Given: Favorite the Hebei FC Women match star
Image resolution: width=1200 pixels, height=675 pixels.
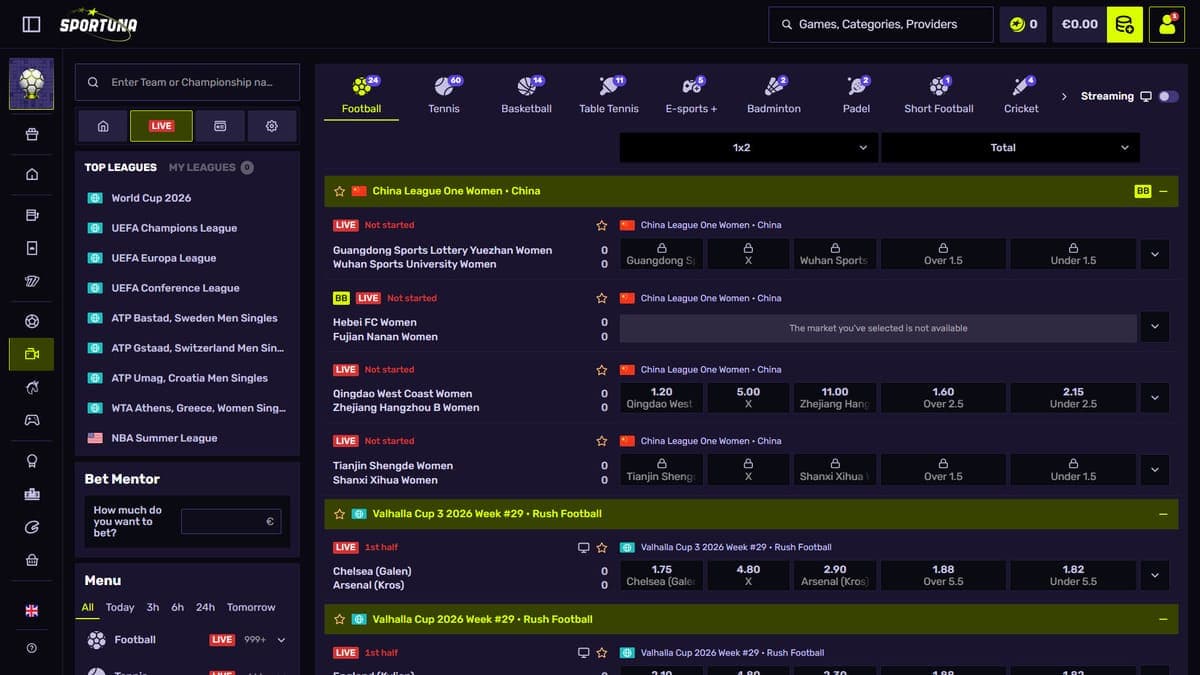Looking at the screenshot, I should (602, 298).
